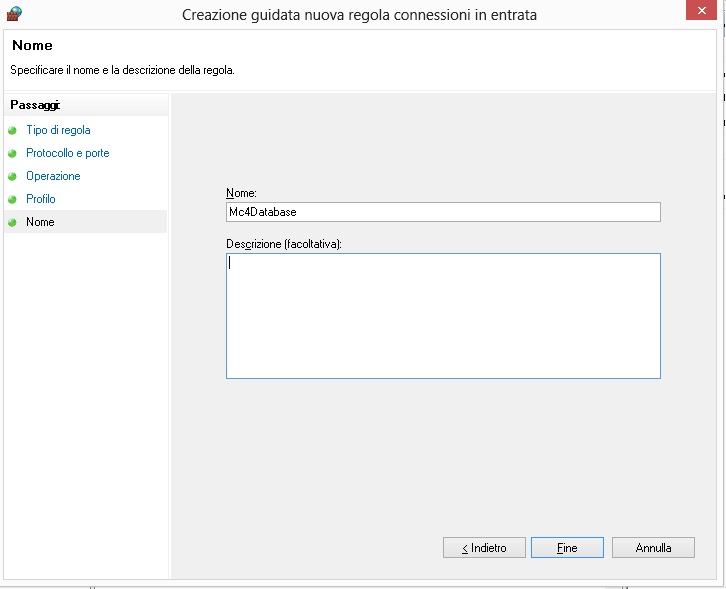Focus the Descrizione (facoltativa) text area
This screenshot has width=726, height=589.
(x=443, y=316)
